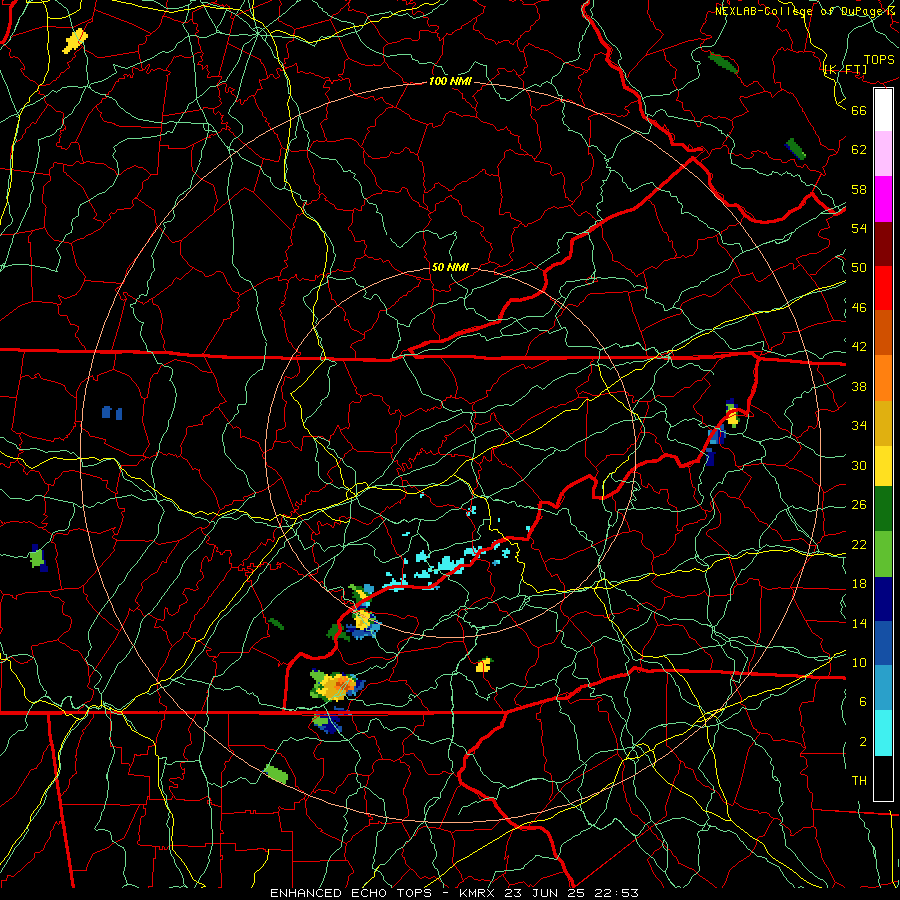Screen dimensions: 900x900
Task: Click the legend value 54
Action: [859, 228]
